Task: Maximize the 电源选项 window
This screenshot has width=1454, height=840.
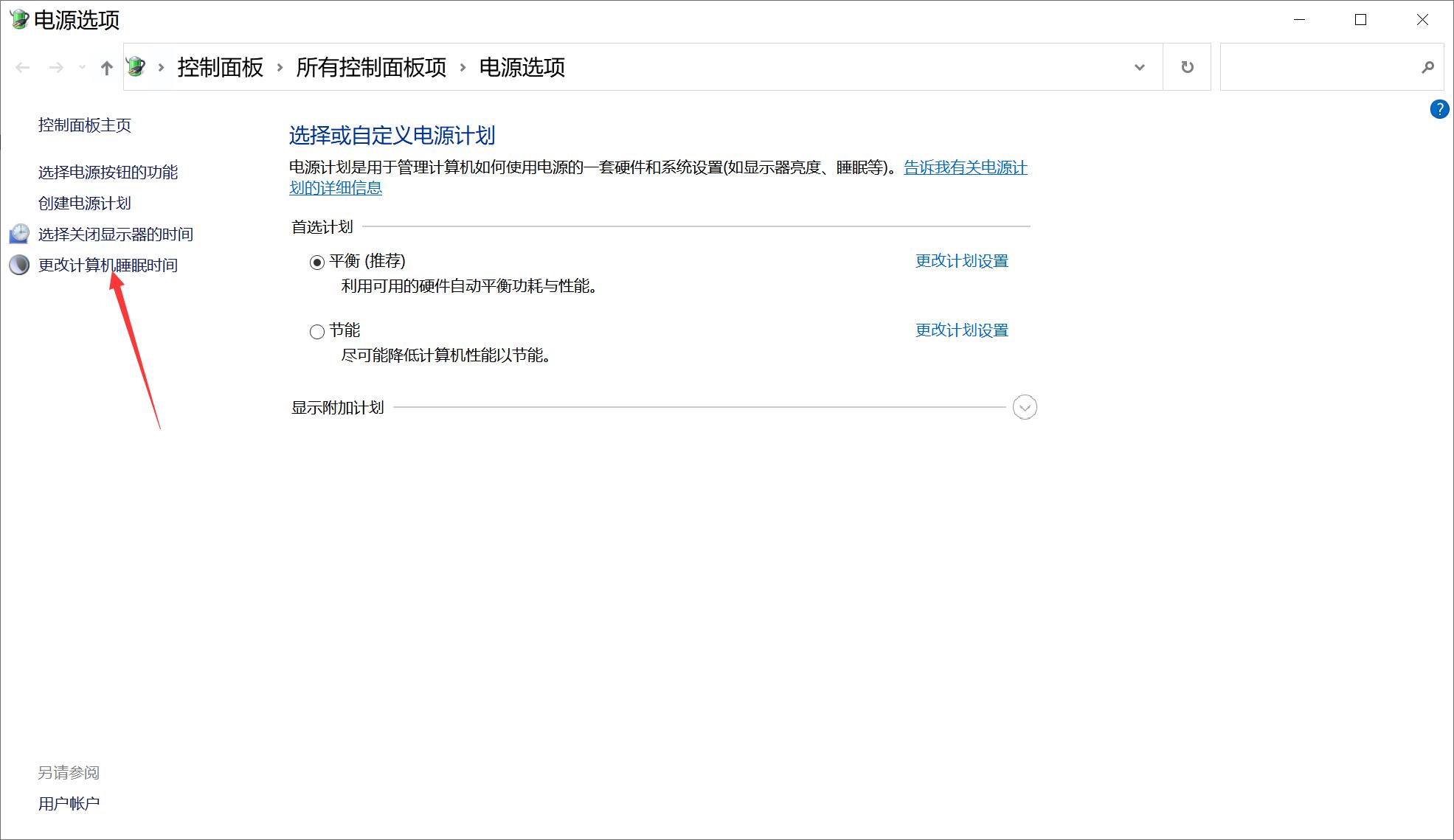Action: [1361, 20]
